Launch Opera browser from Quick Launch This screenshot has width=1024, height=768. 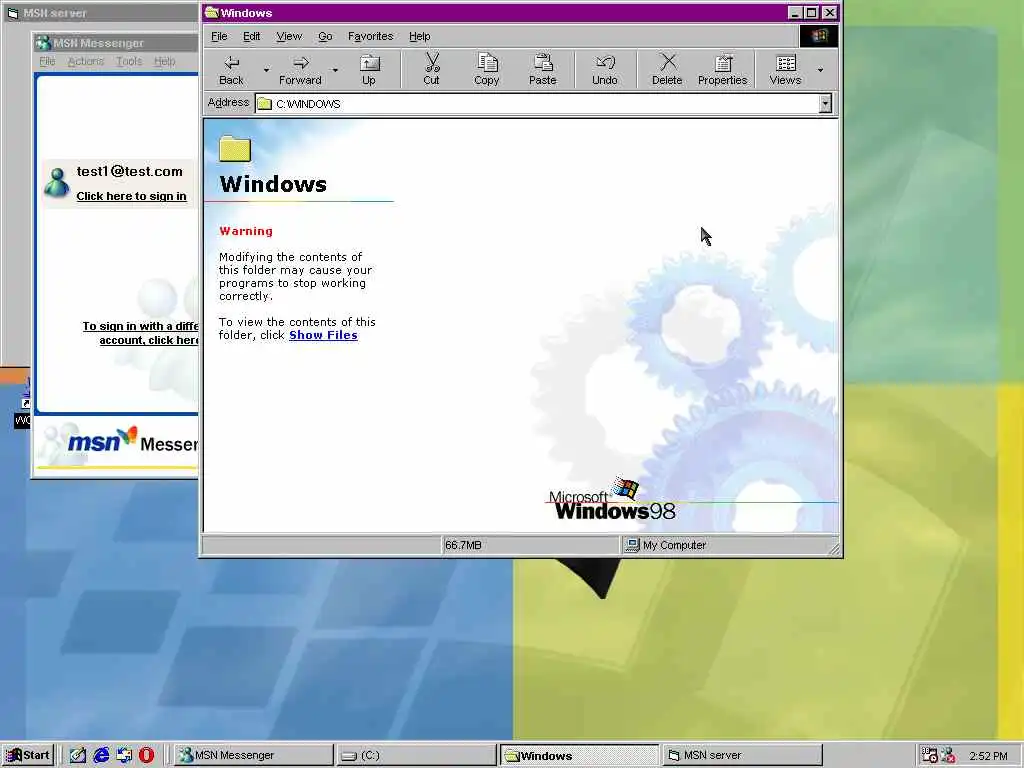[146, 756]
